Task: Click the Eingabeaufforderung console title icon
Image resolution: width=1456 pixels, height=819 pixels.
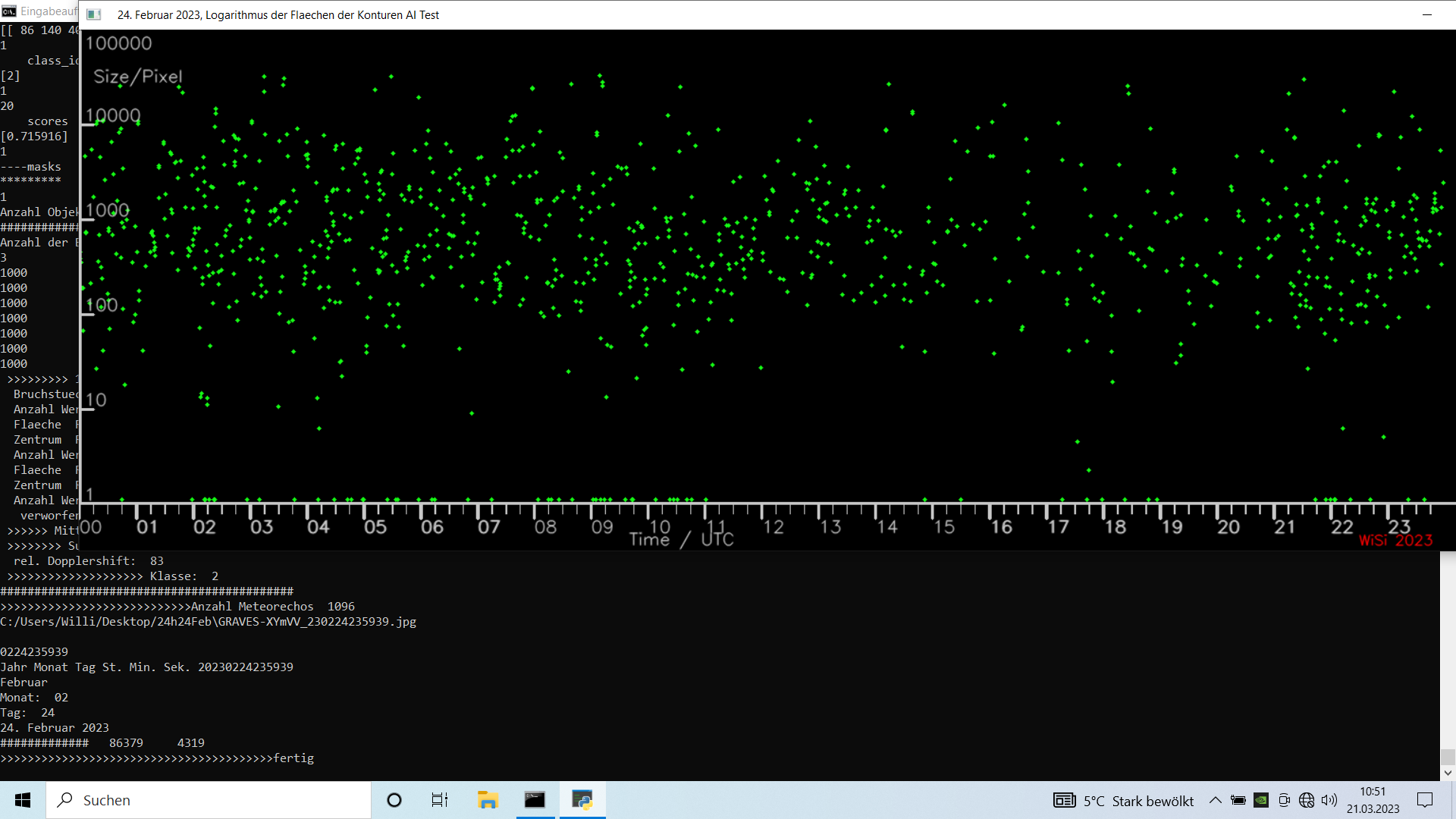Action: click(x=8, y=11)
